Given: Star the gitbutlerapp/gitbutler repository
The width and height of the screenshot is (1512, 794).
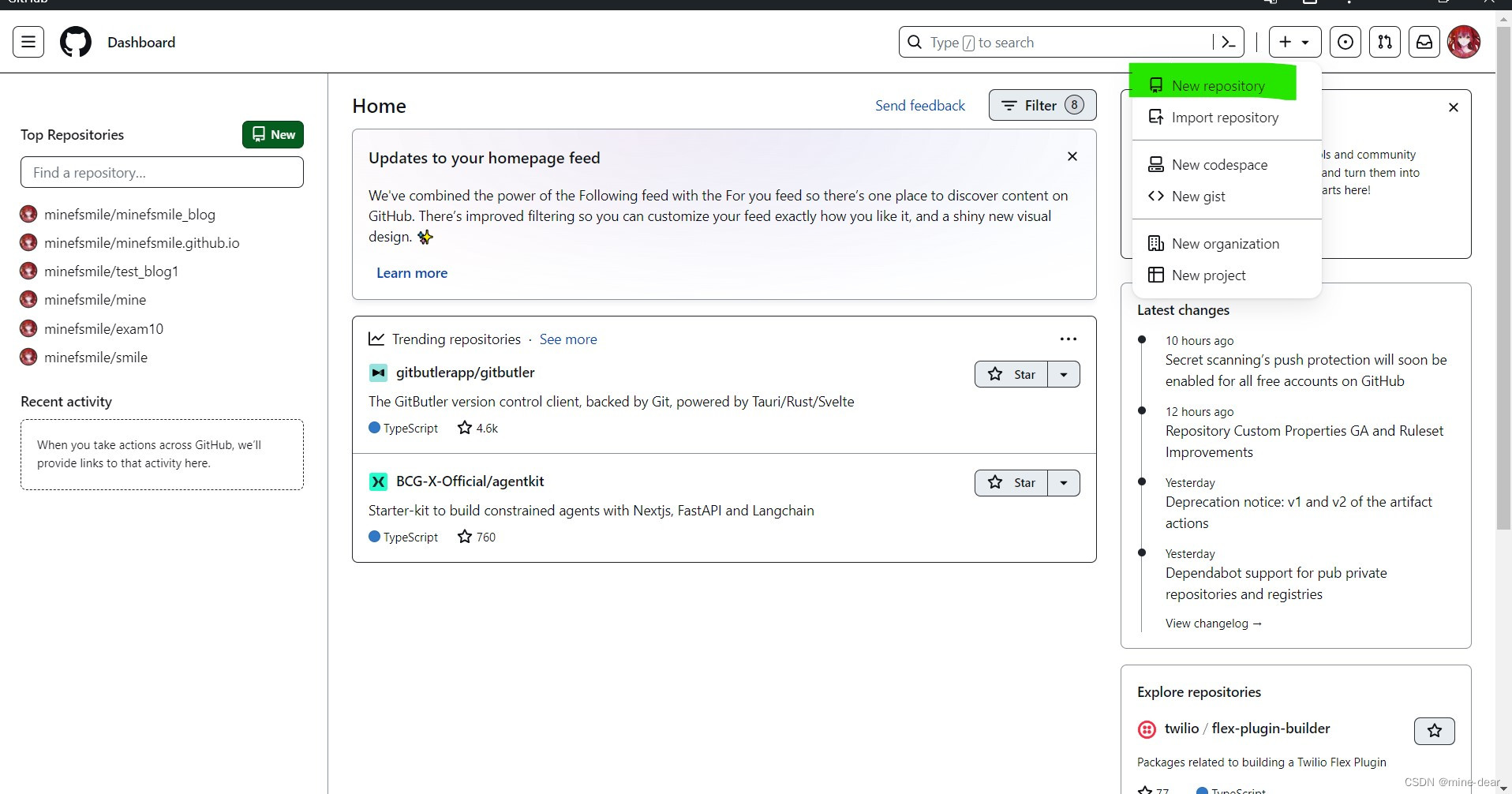Looking at the screenshot, I should [1012, 374].
